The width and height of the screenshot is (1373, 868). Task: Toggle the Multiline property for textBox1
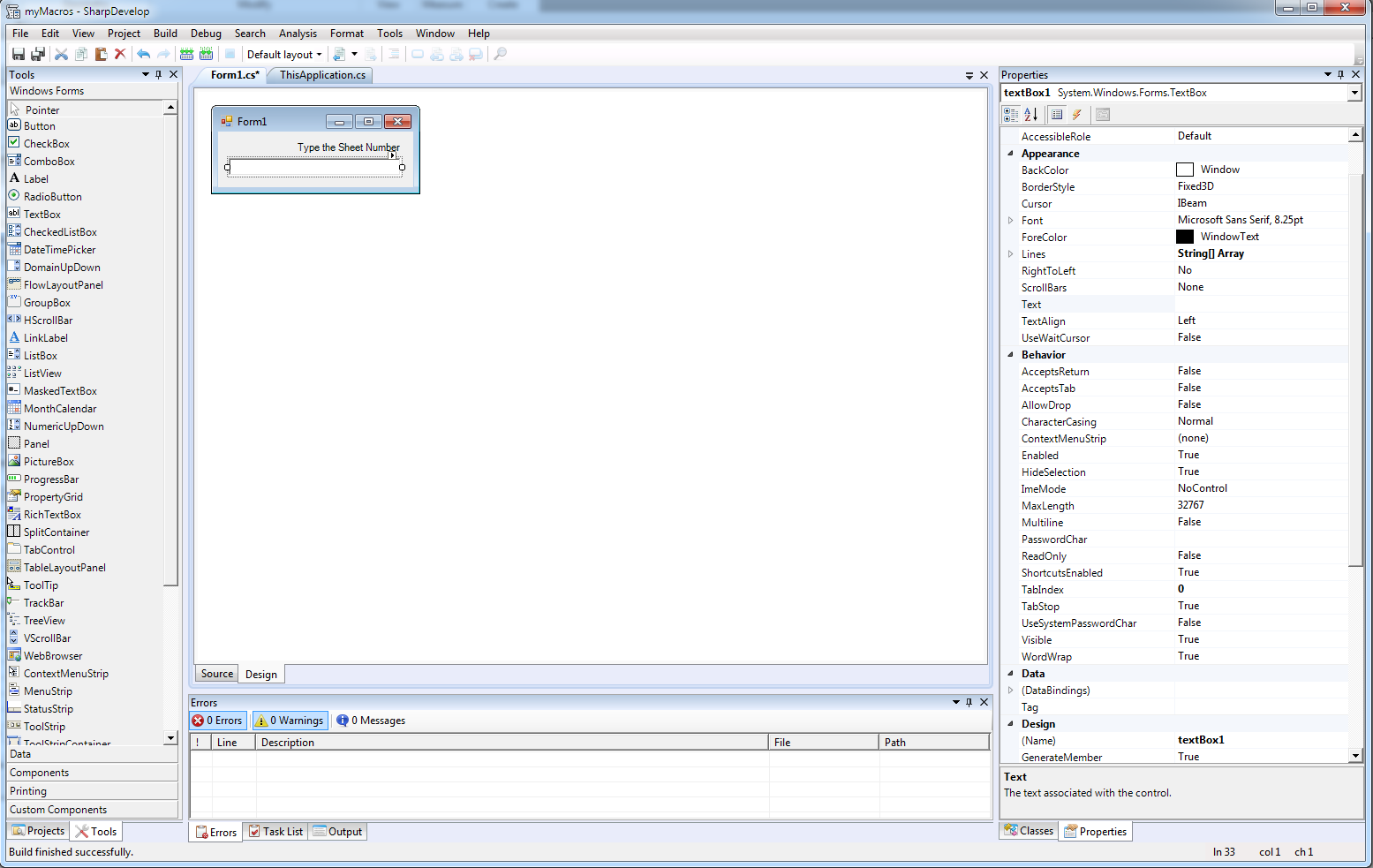[x=1188, y=522]
